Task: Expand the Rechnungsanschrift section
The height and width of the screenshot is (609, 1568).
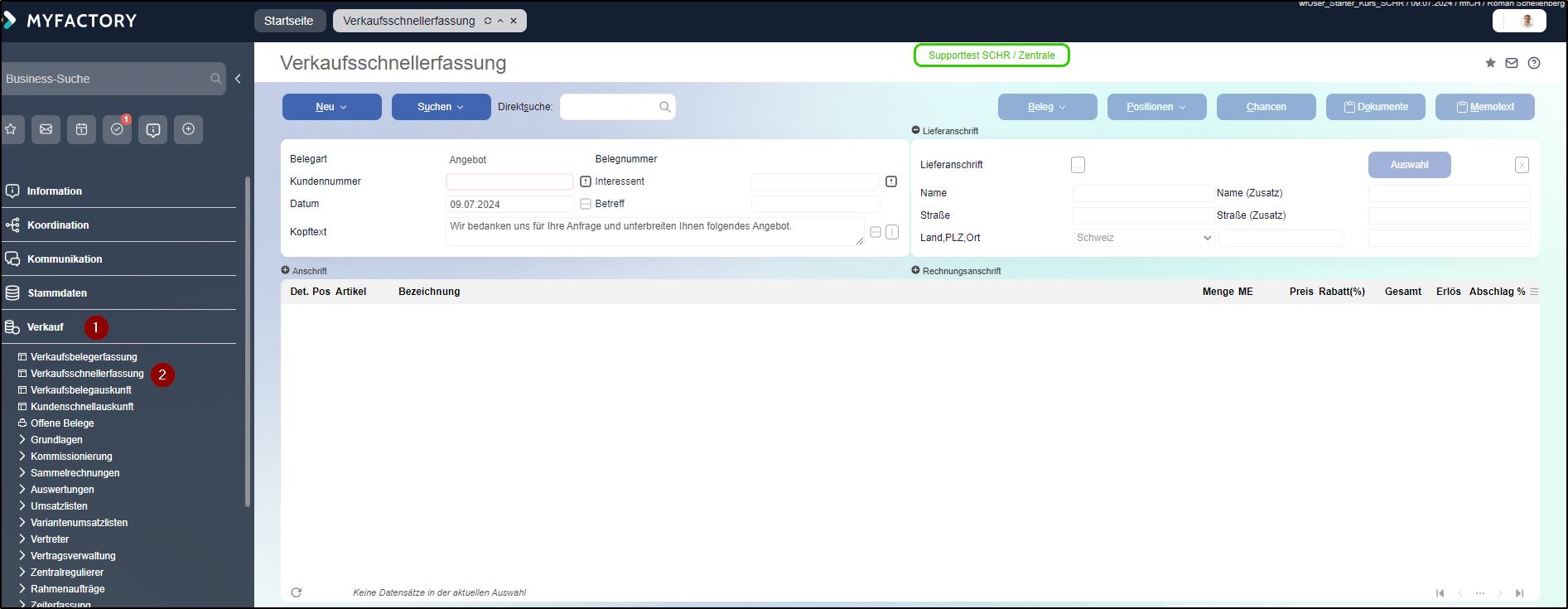Action: (x=916, y=270)
